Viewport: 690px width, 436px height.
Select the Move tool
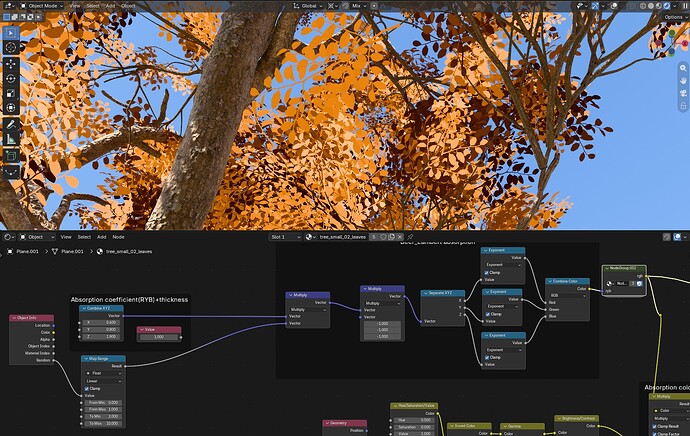(11, 64)
